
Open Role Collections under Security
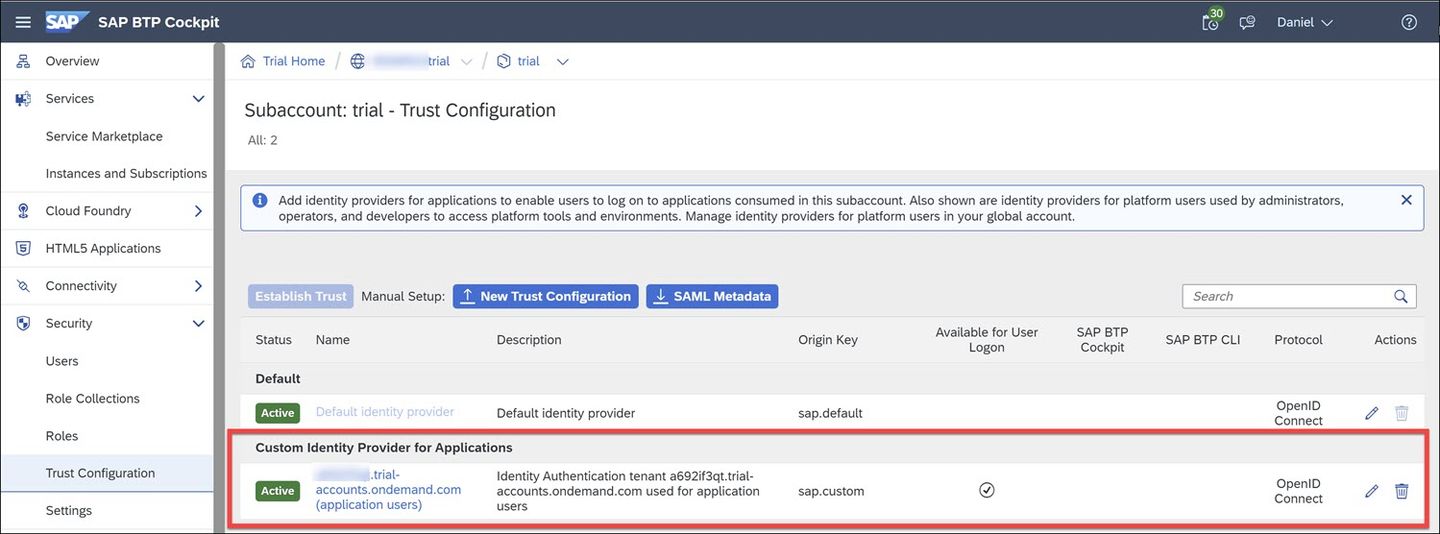(x=93, y=398)
